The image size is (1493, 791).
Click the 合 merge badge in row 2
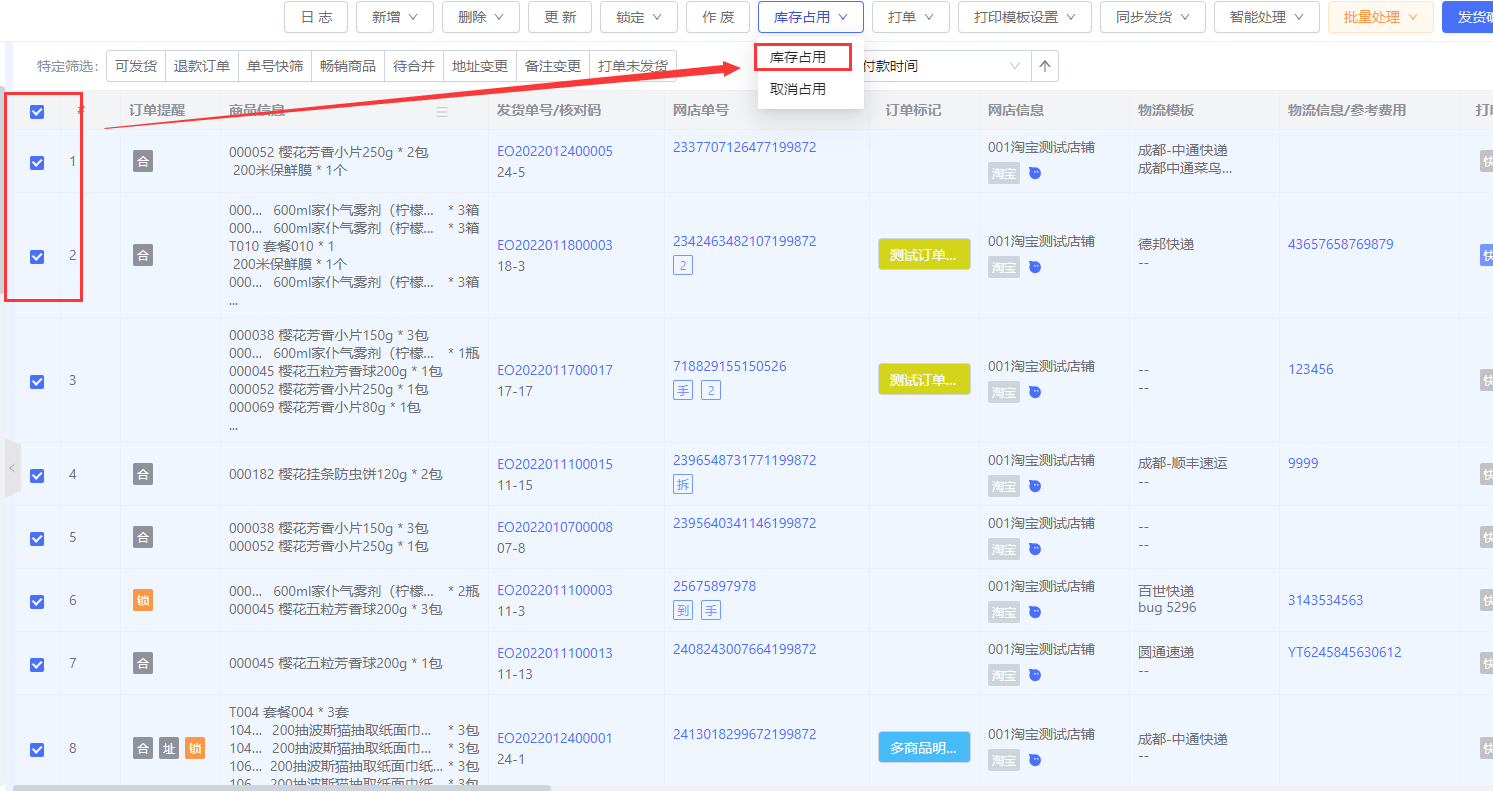[x=143, y=256]
